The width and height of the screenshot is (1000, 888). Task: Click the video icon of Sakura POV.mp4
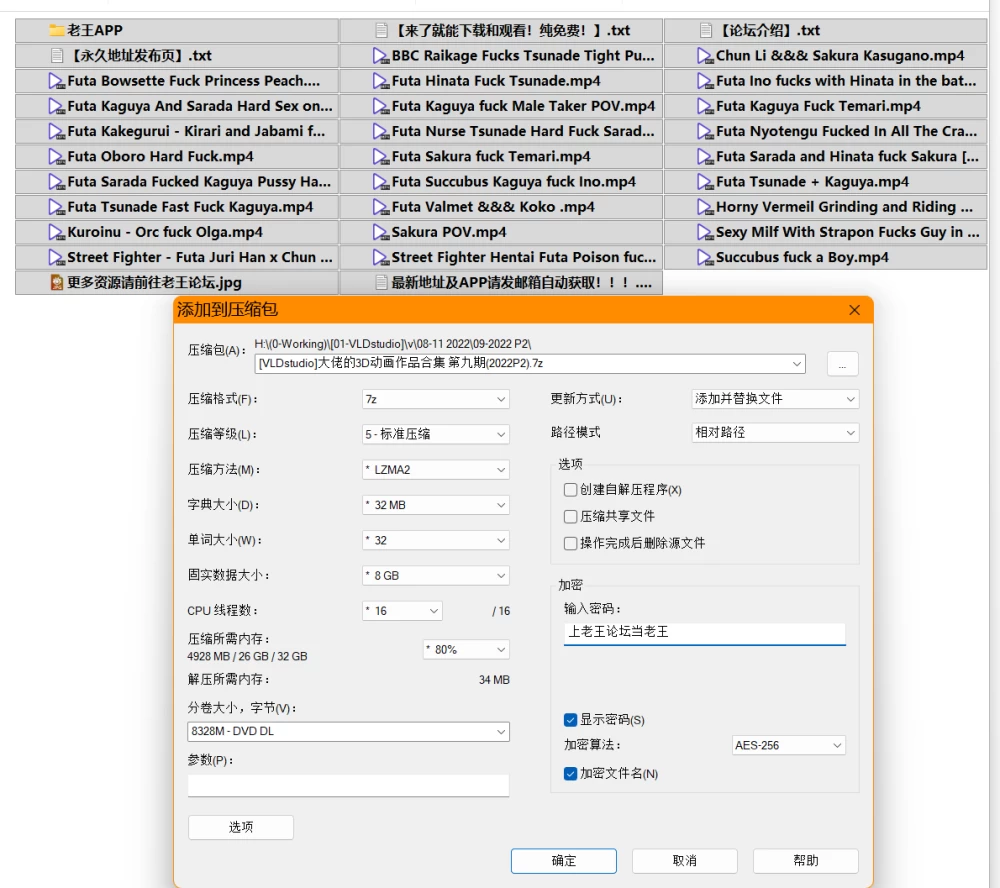click(381, 232)
